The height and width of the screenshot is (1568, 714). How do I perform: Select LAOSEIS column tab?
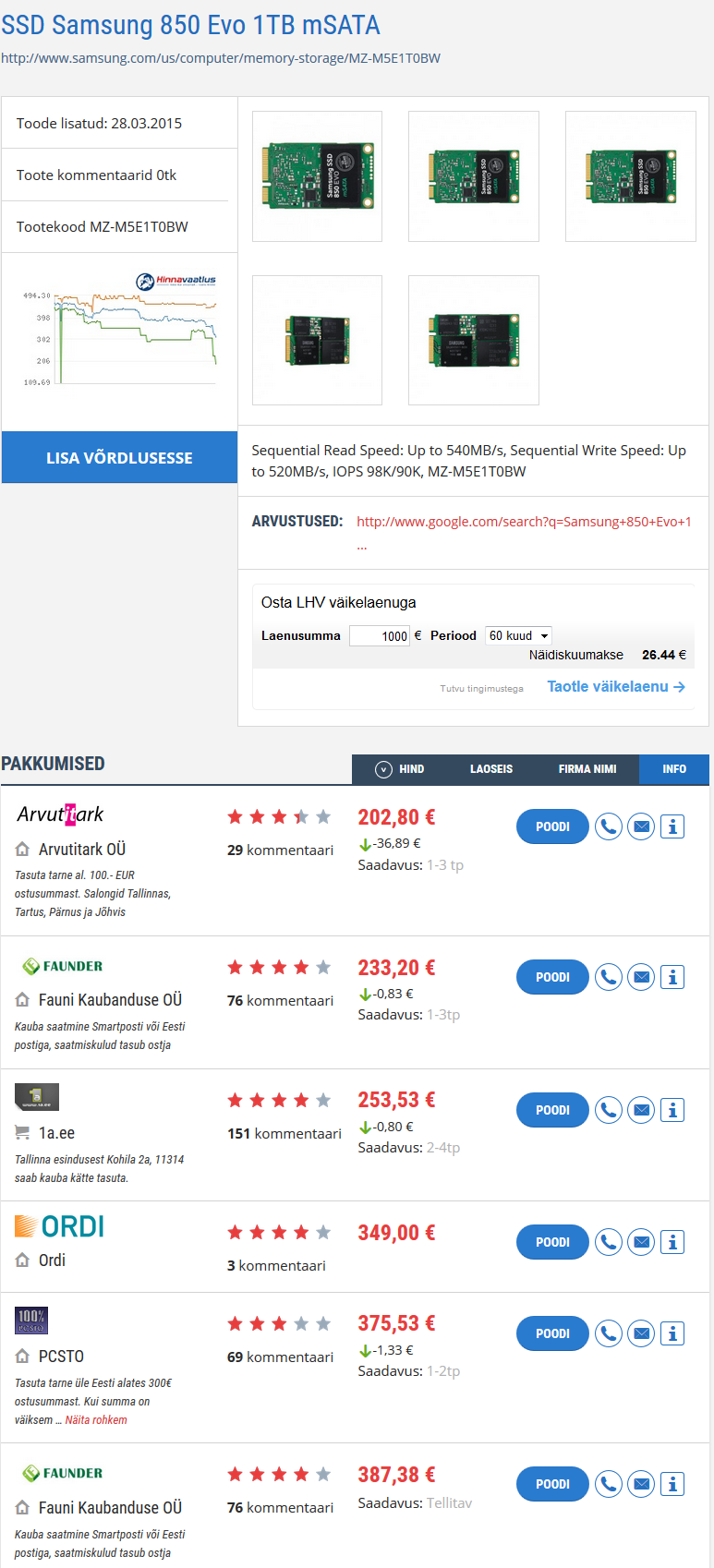(491, 769)
